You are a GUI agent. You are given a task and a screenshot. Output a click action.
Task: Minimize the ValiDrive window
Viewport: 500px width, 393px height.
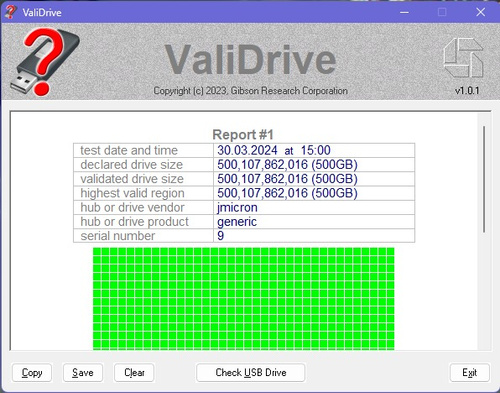click(x=404, y=12)
